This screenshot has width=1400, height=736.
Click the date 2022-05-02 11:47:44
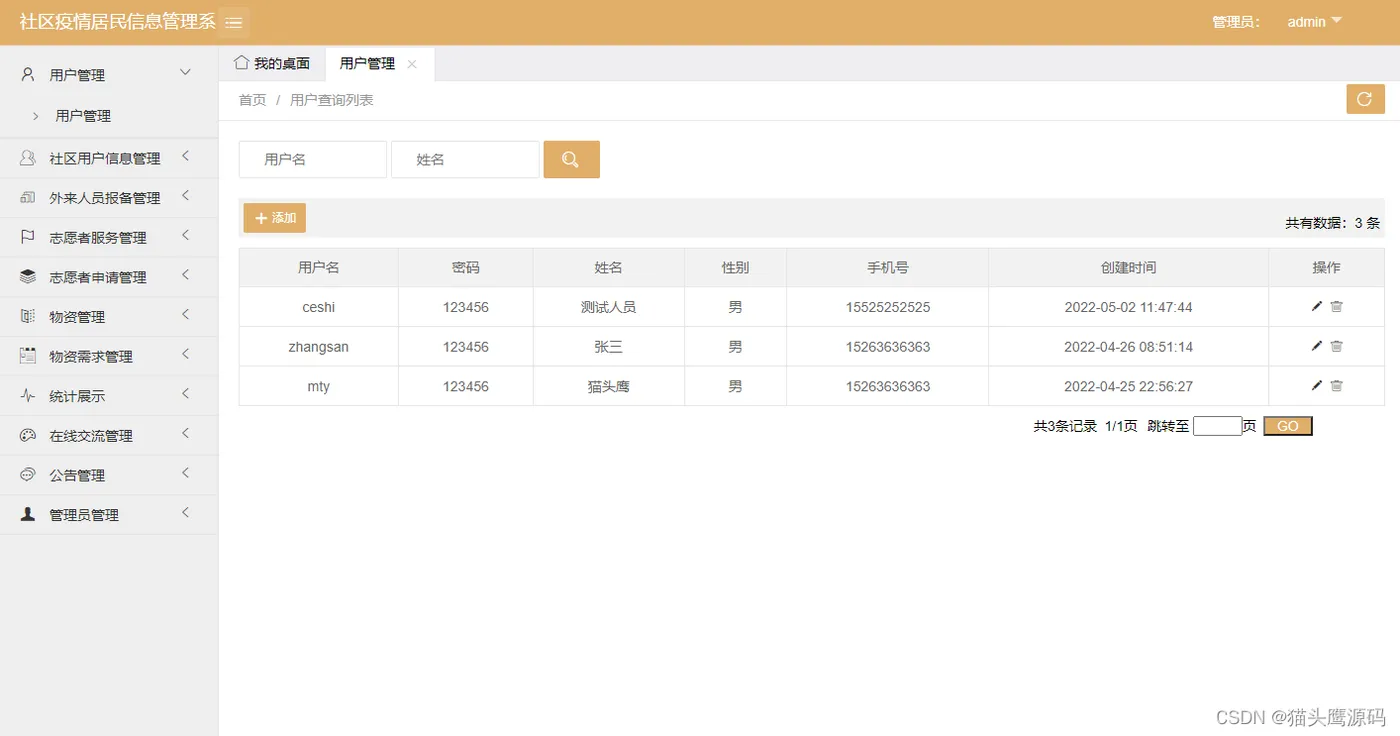1128,307
